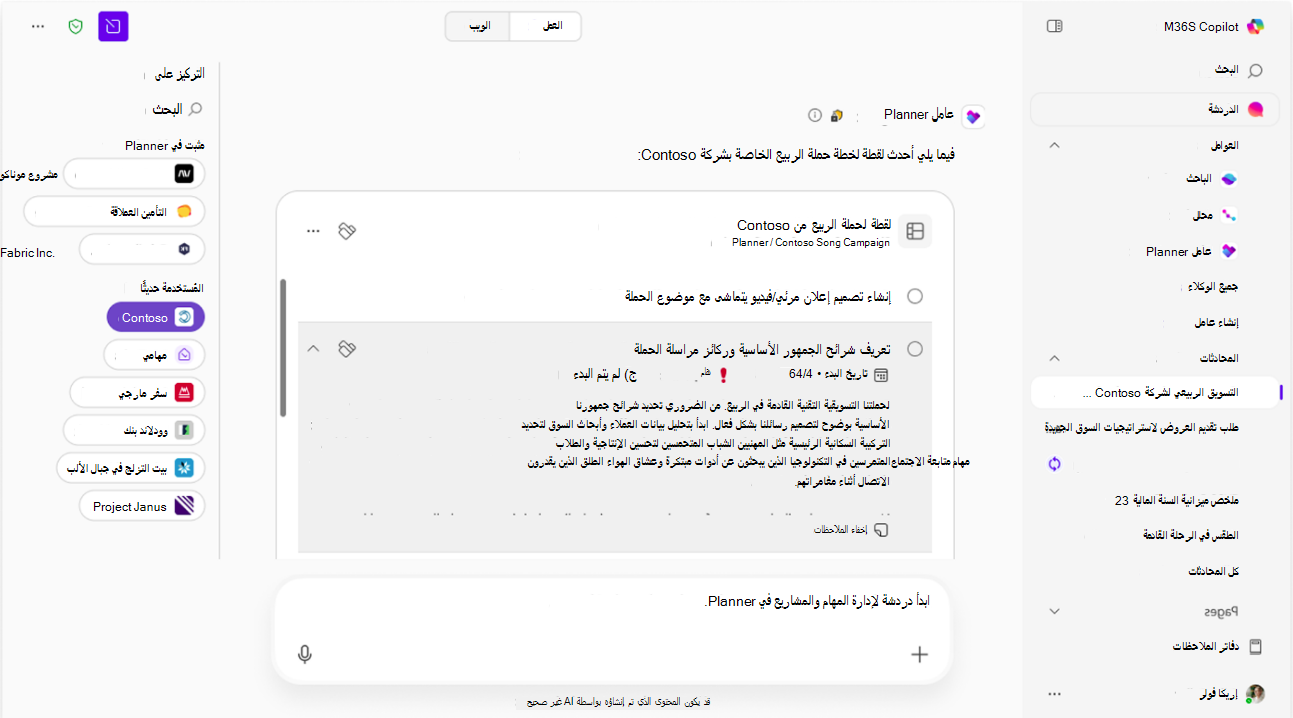The image size is (1293, 718).
Task: Open the محلل agent
Action: point(1214,215)
